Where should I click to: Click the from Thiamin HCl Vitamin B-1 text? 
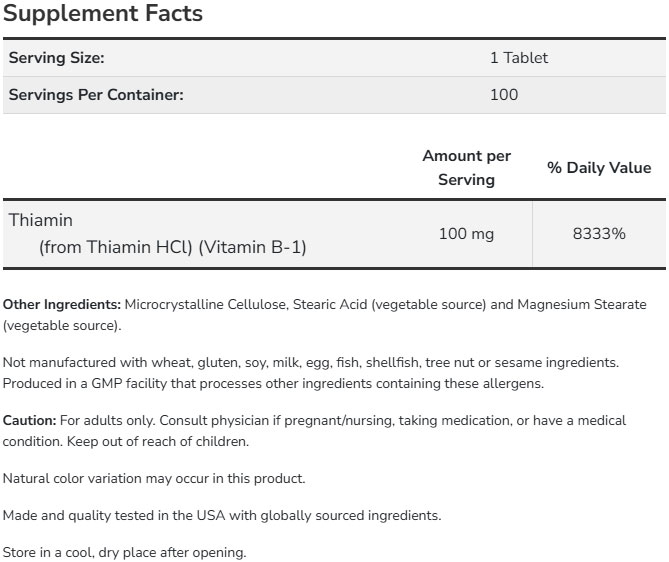(x=172, y=246)
